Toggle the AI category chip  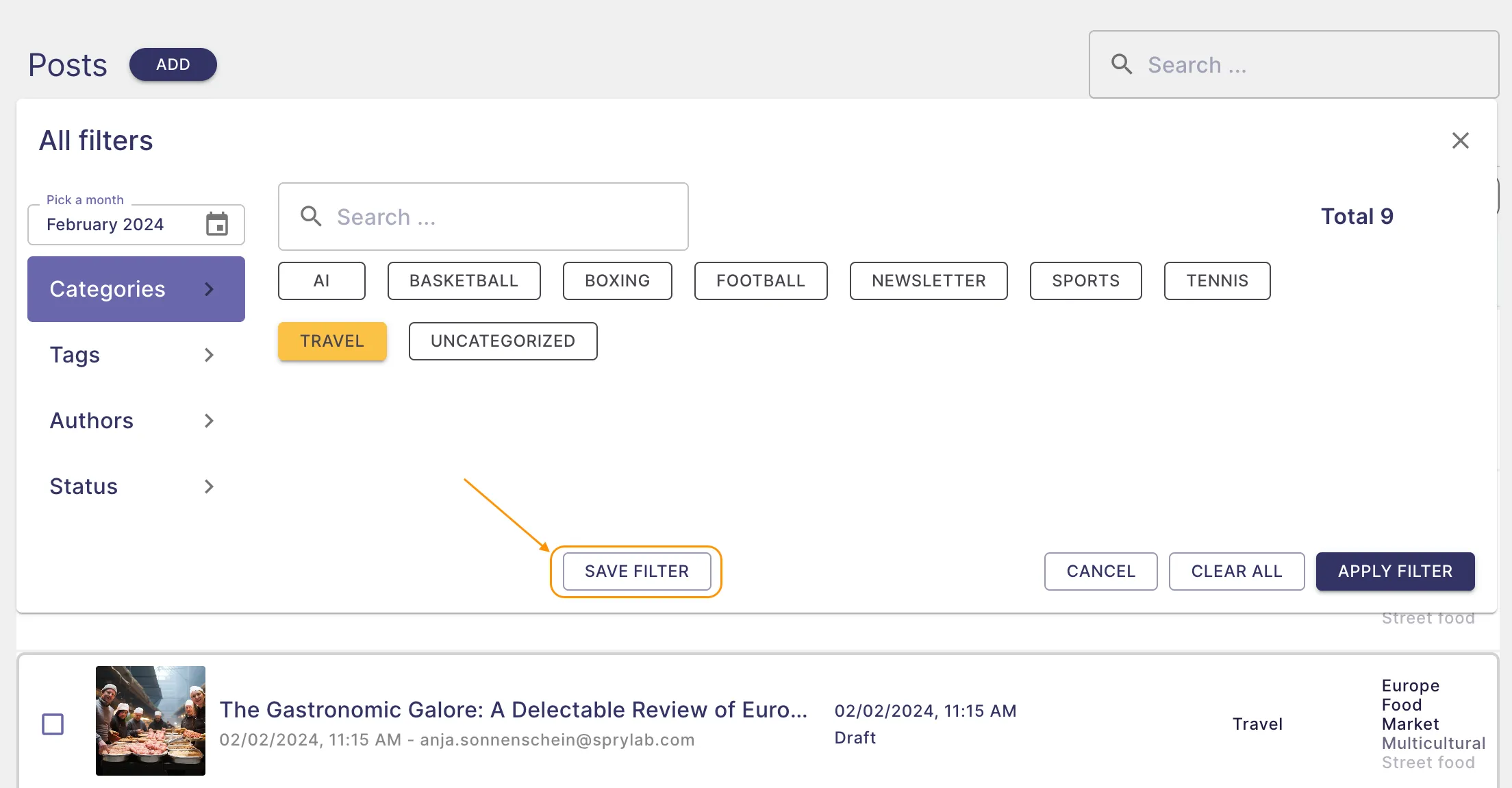pos(322,281)
